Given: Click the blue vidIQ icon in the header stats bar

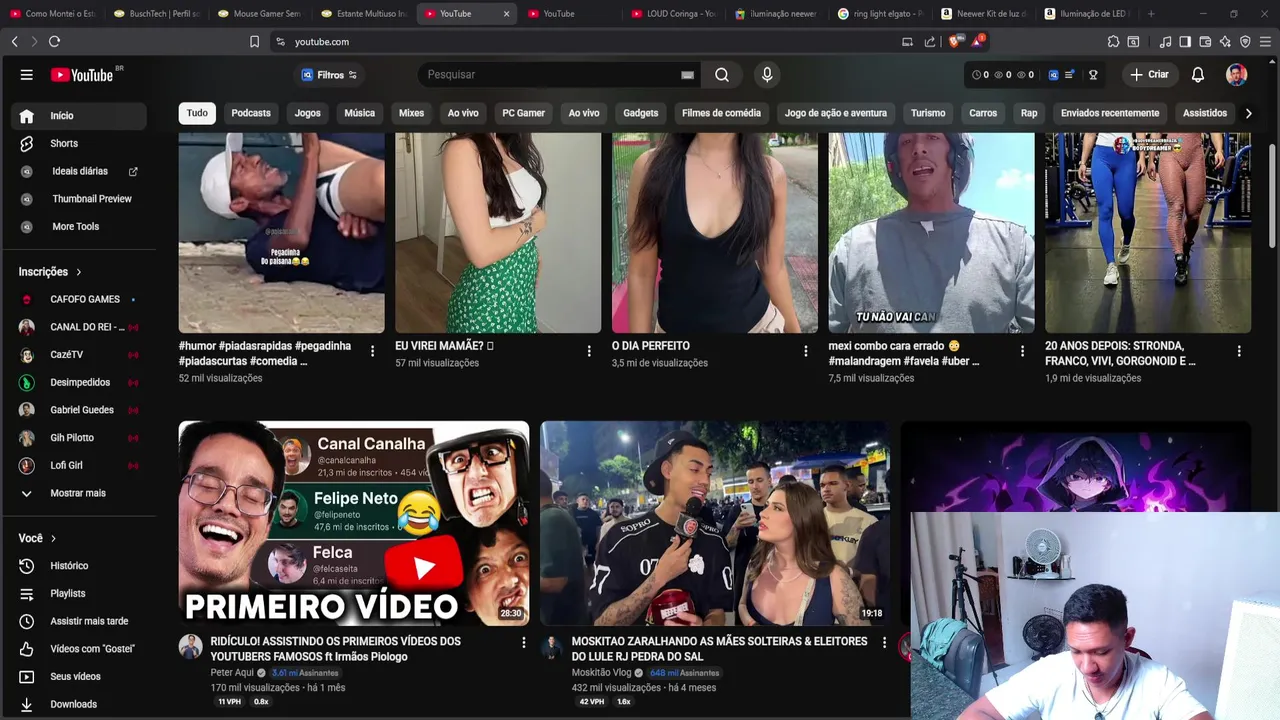Looking at the screenshot, I should point(1051,75).
